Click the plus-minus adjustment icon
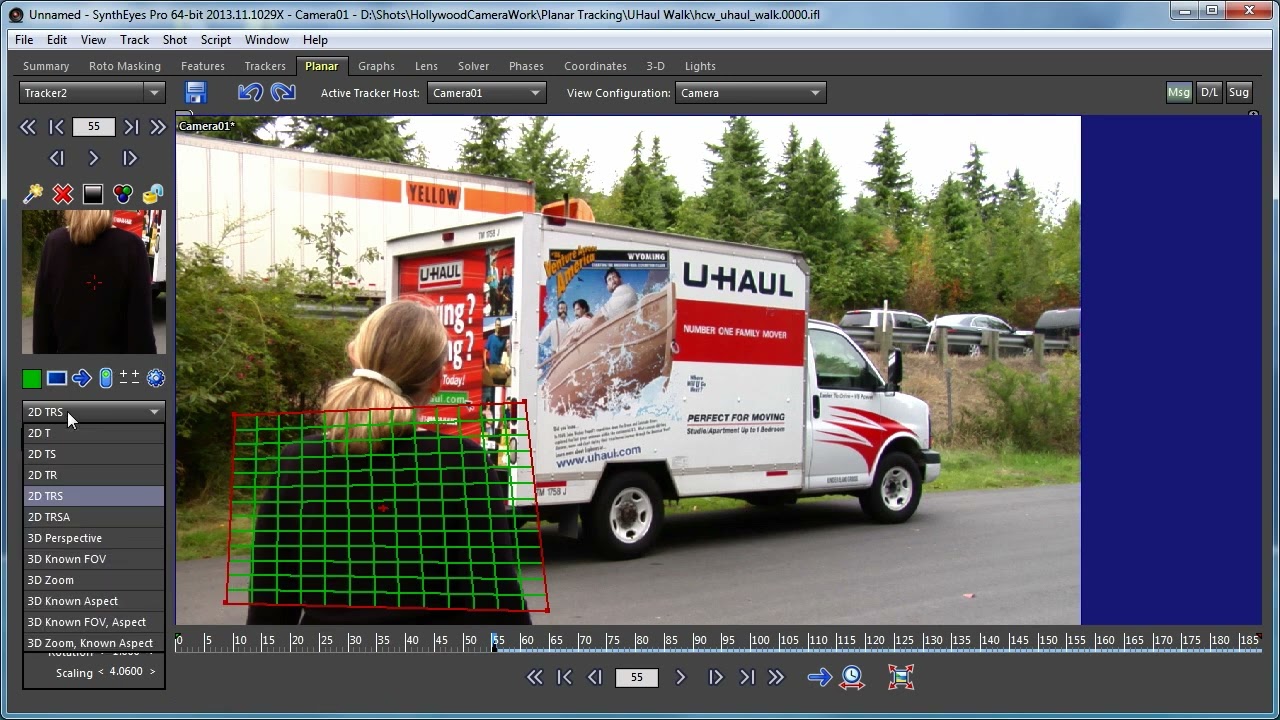 pos(130,377)
